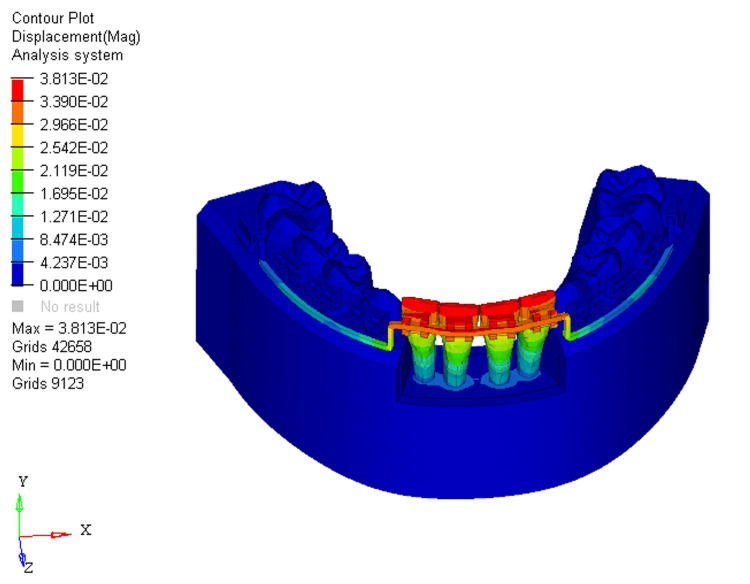750x584 pixels.
Task: Click the Displacement(Mag) label
Action: tap(76, 37)
